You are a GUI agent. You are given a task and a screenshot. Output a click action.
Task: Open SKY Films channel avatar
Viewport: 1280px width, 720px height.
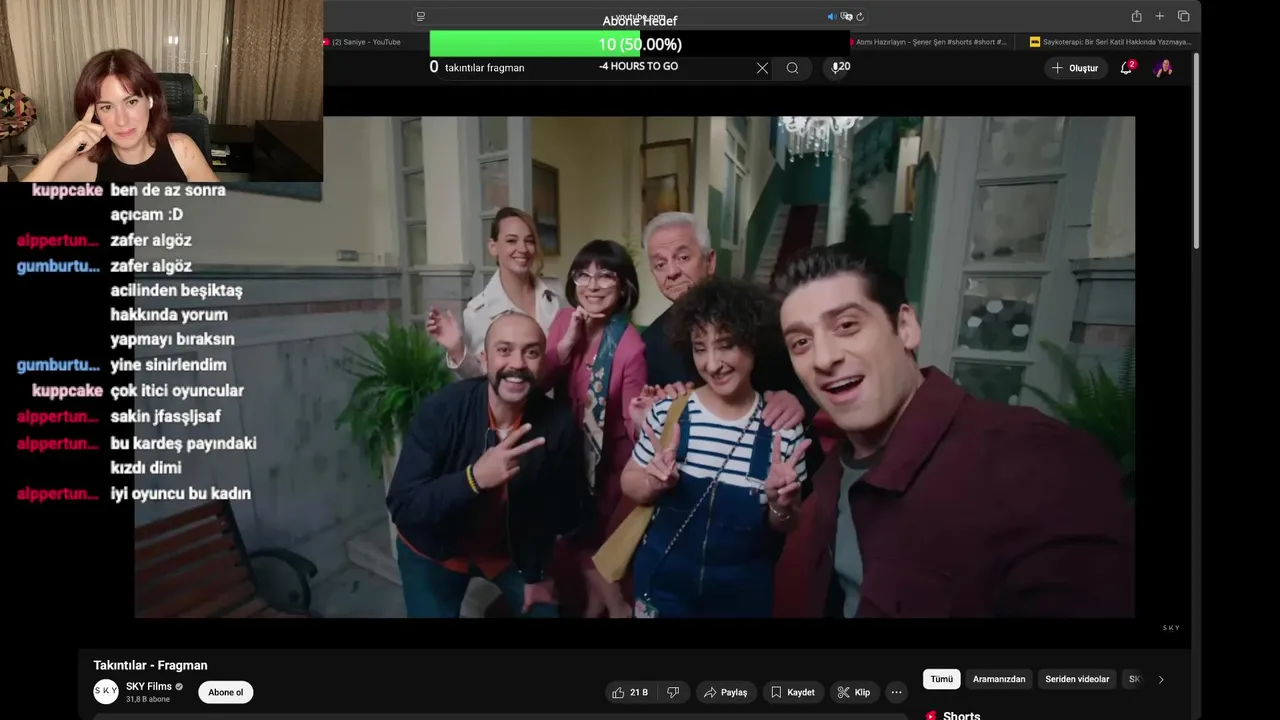pos(106,691)
